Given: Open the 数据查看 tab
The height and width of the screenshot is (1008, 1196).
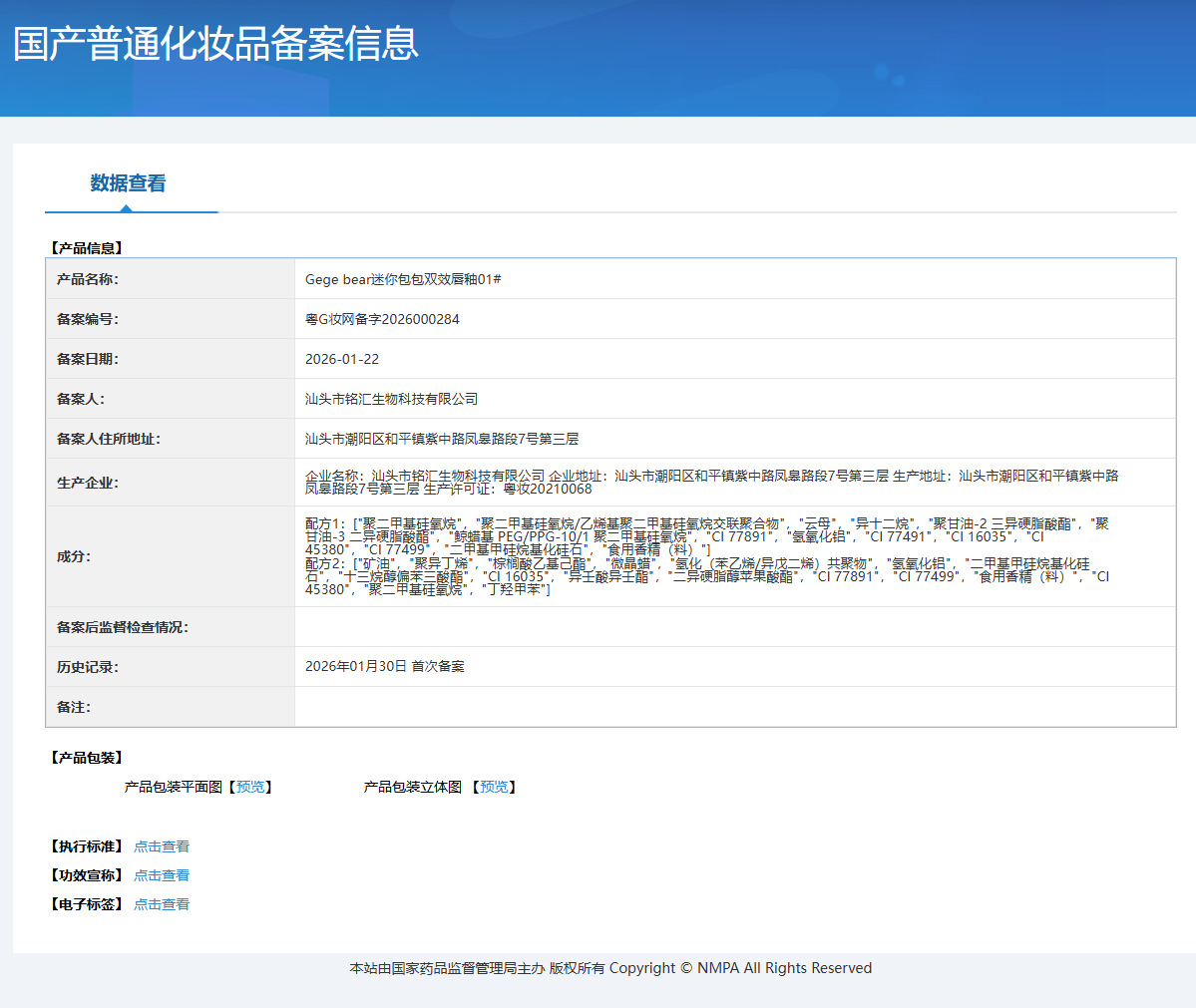Looking at the screenshot, I should 128,183.
